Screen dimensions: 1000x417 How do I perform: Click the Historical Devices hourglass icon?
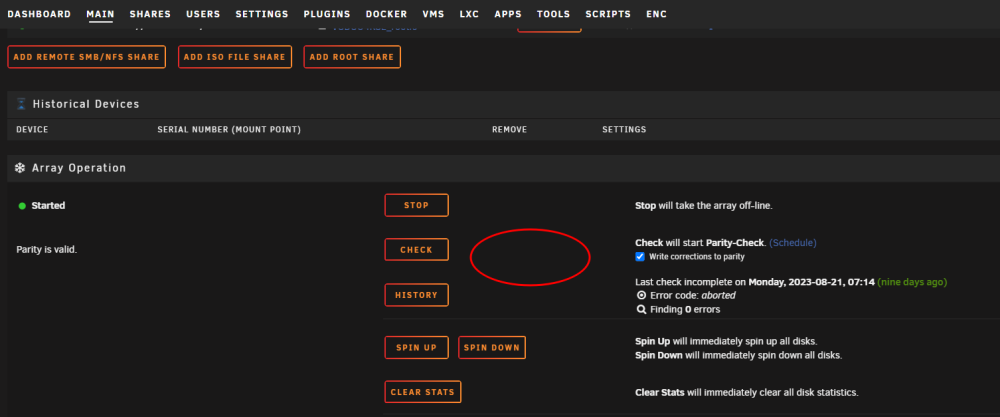[22, 104]
